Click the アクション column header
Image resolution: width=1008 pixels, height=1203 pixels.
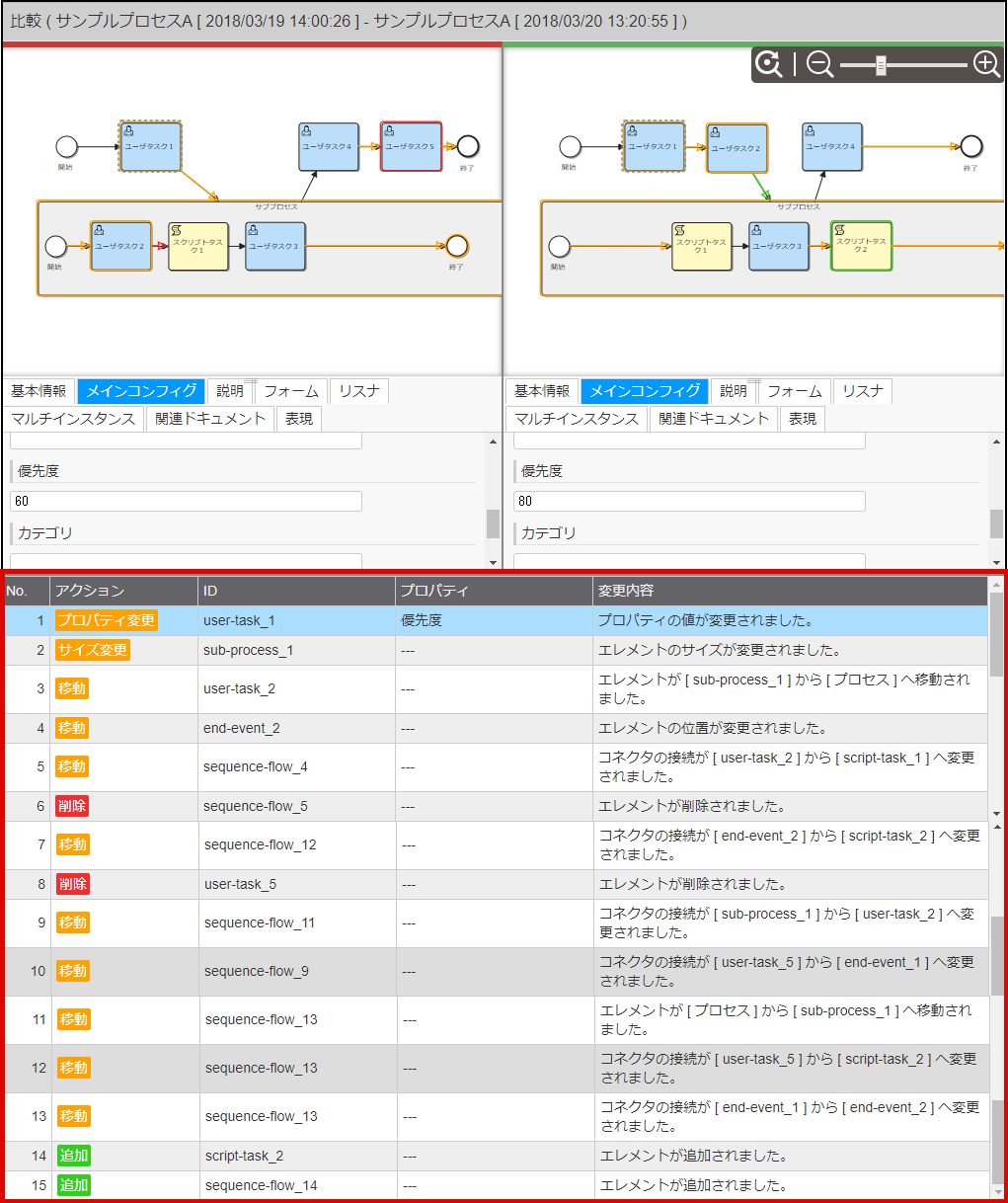124,591
